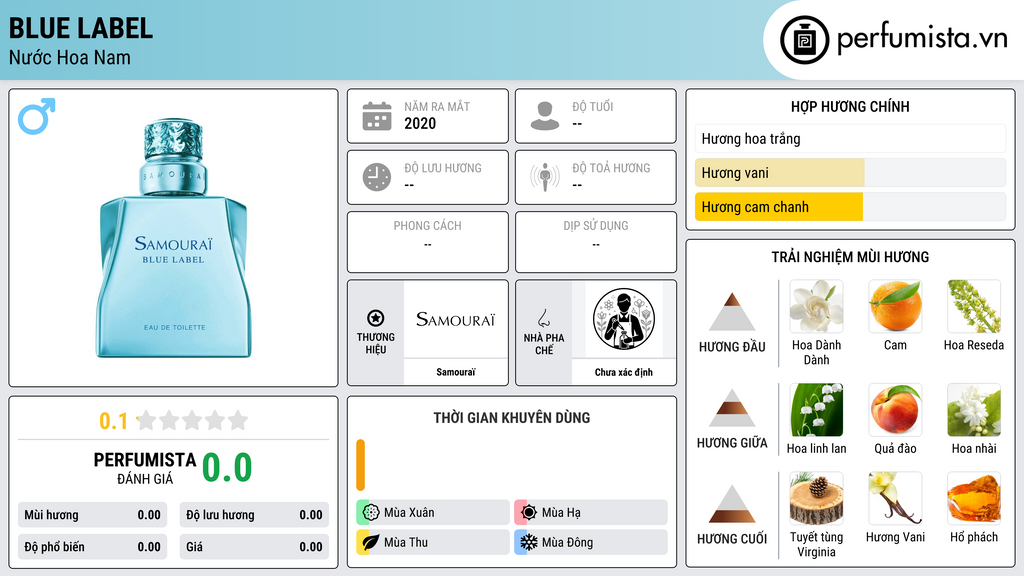This screenshot has height=576, width=1024.
Task: Open the perfumista.vn site name
Action: pos(922,38)
